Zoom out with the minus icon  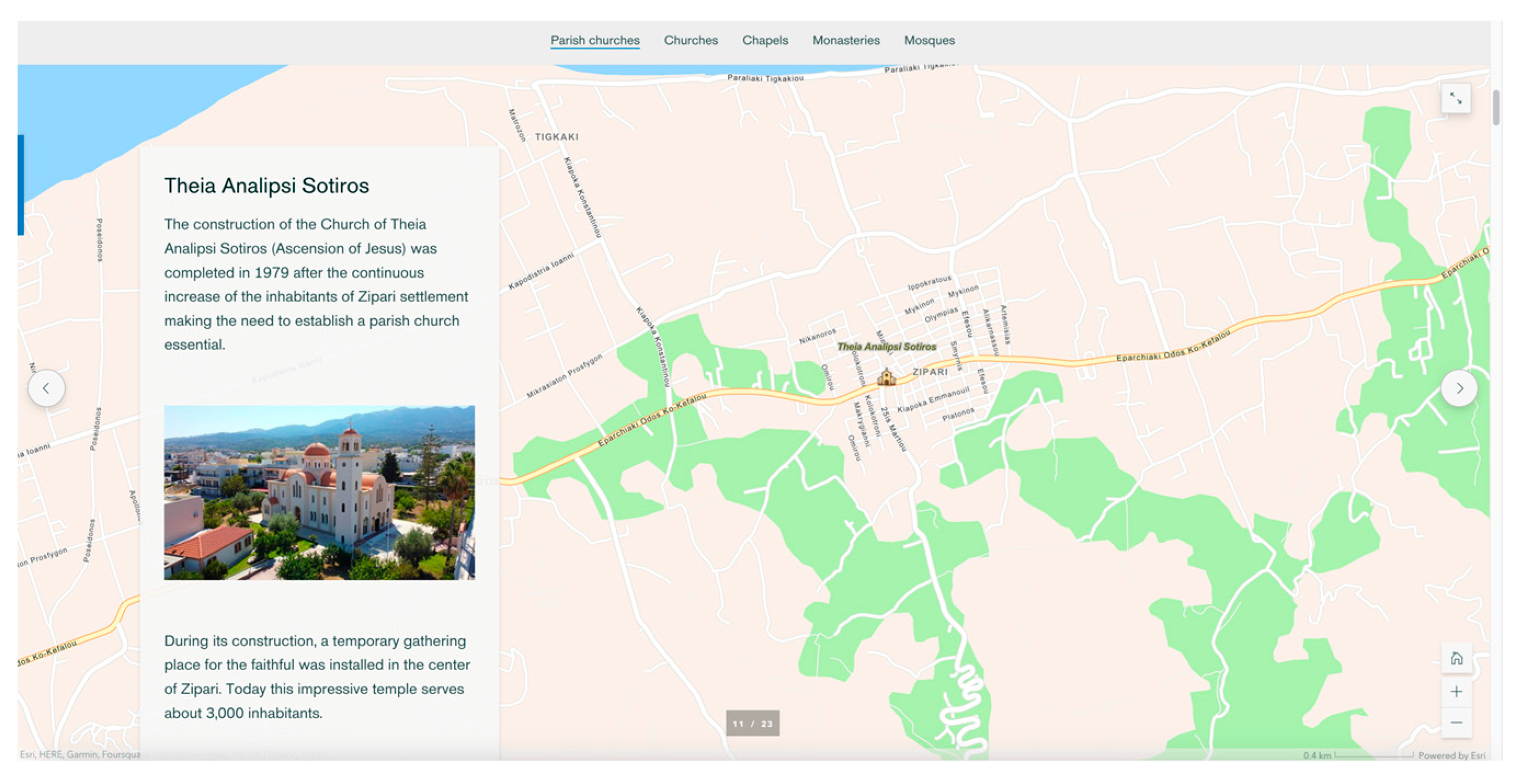pyautogui.click(x=1456, y=722)
